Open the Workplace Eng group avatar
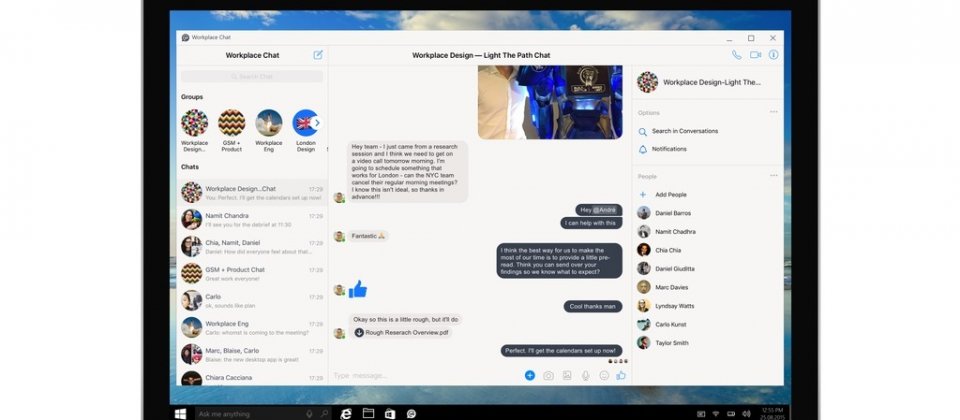This screenshot has width=960, height=420. tap(269, 122)
